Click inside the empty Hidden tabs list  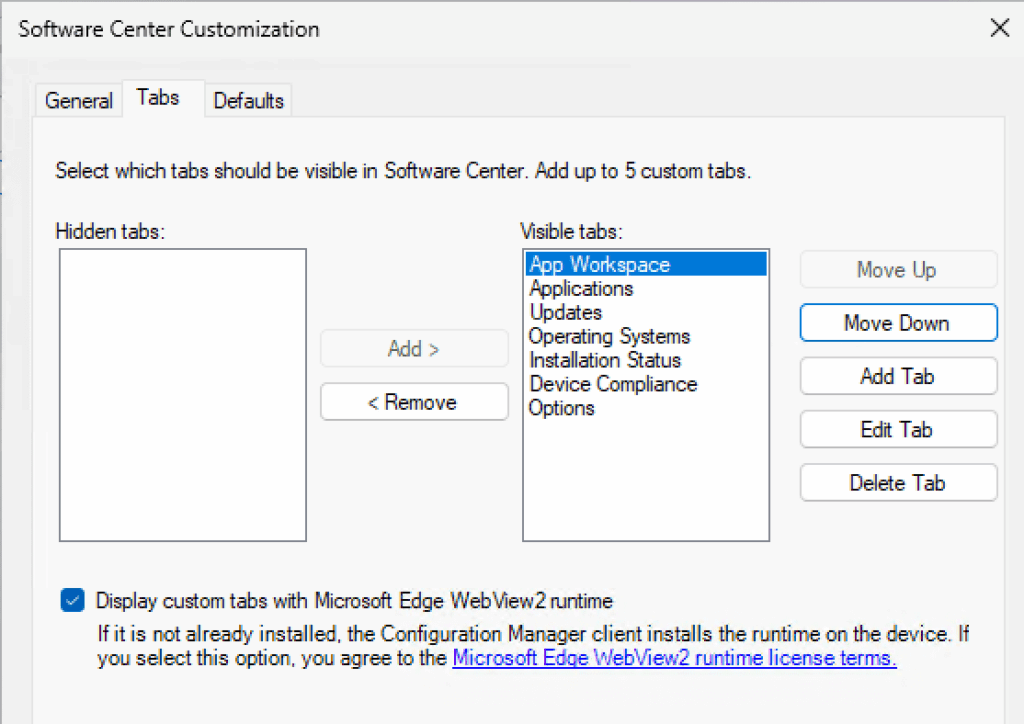point(182,395)
